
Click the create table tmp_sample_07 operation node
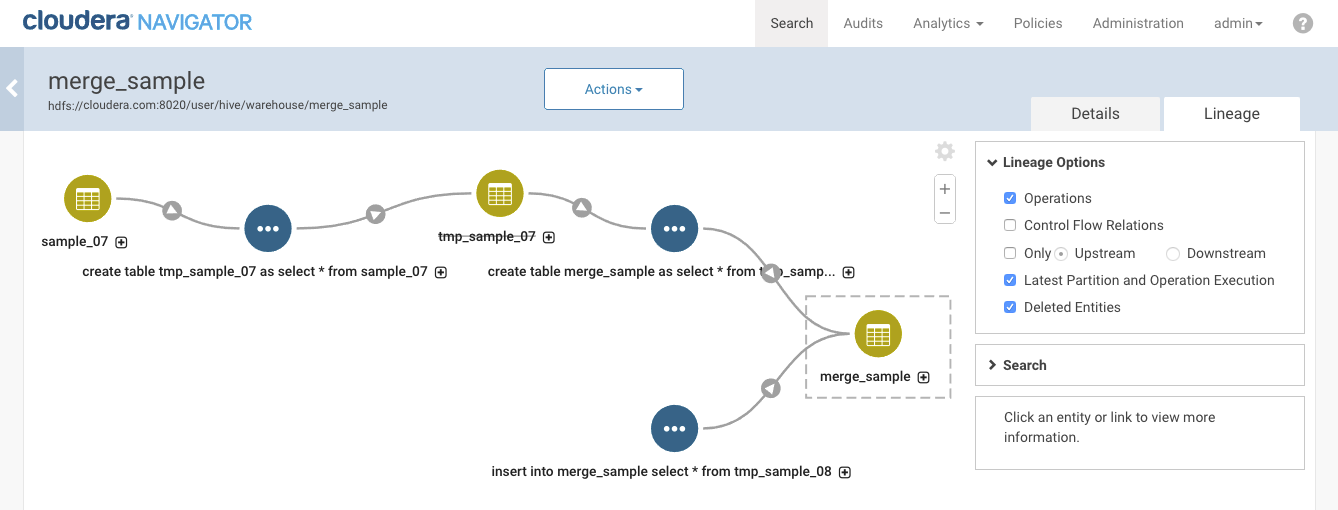pyautogui.click(x=268, y=228)
